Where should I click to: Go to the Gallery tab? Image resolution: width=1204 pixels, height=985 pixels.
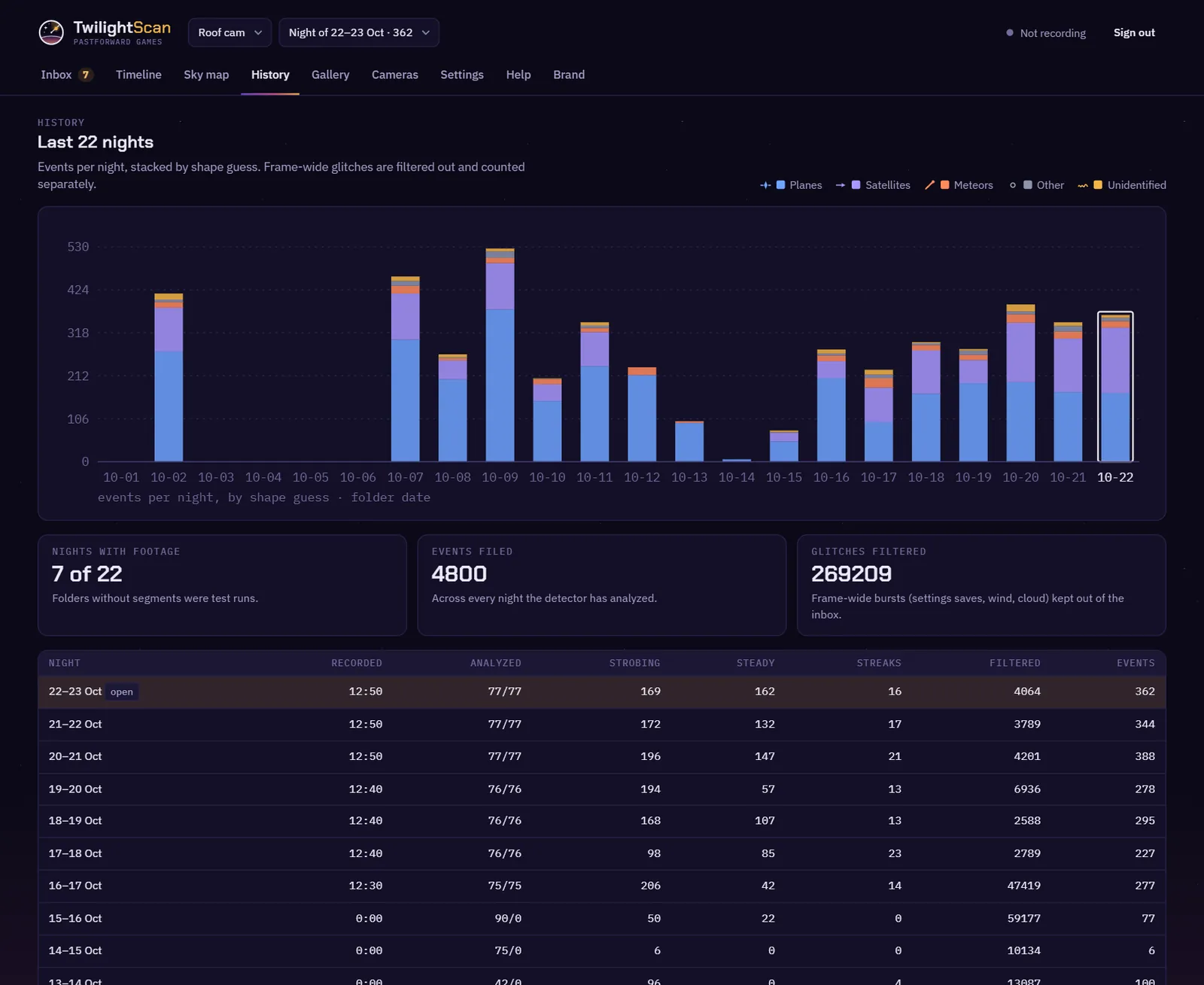[x=330, y=74]
